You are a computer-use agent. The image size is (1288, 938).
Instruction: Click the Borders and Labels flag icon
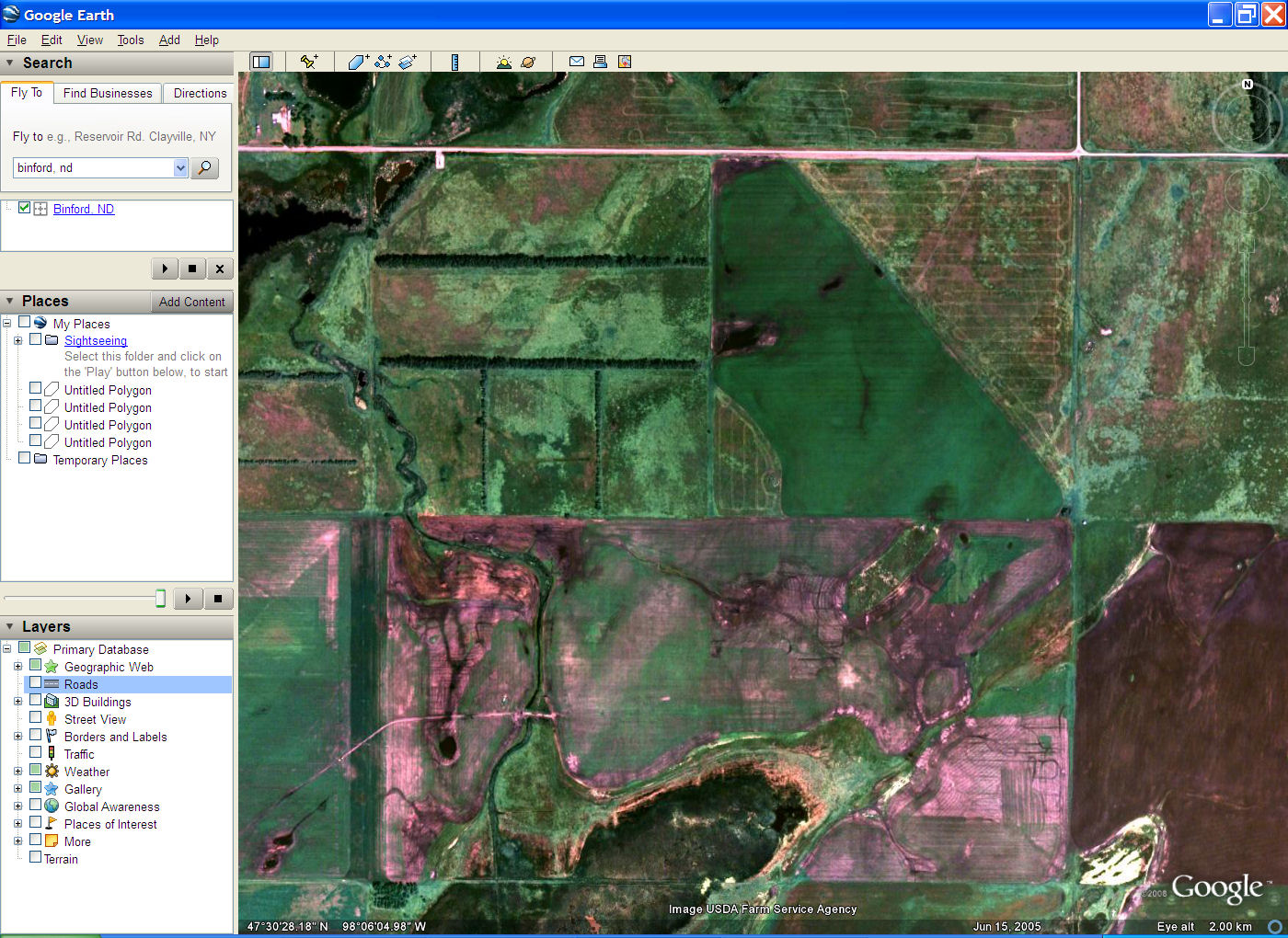tap(52, 736)
